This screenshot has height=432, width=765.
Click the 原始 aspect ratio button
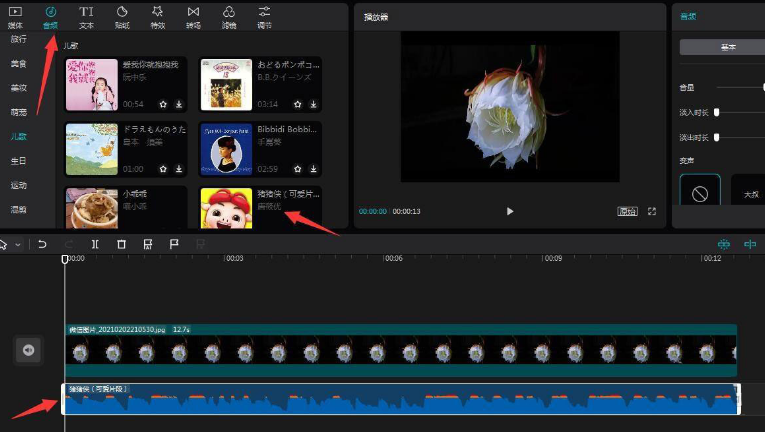click(x=627, y=211)
